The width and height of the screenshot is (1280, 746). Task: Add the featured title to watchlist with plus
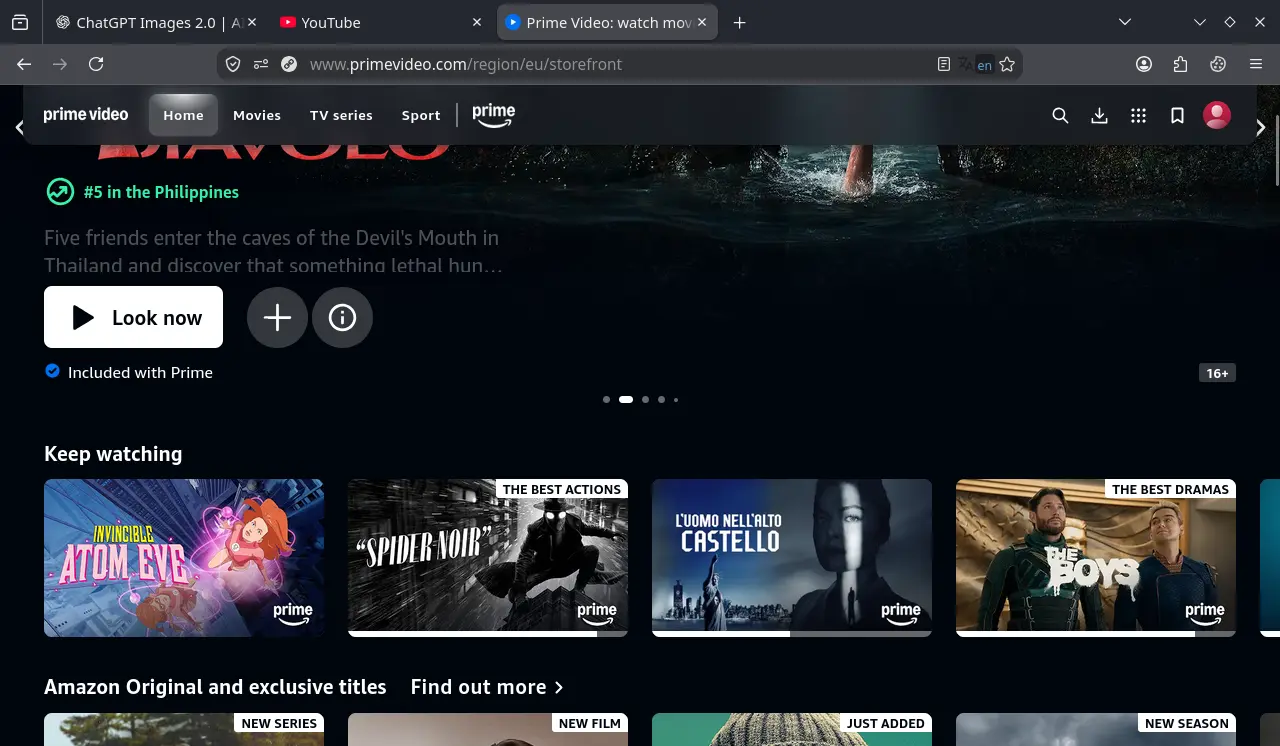click(x=277, y=318)
